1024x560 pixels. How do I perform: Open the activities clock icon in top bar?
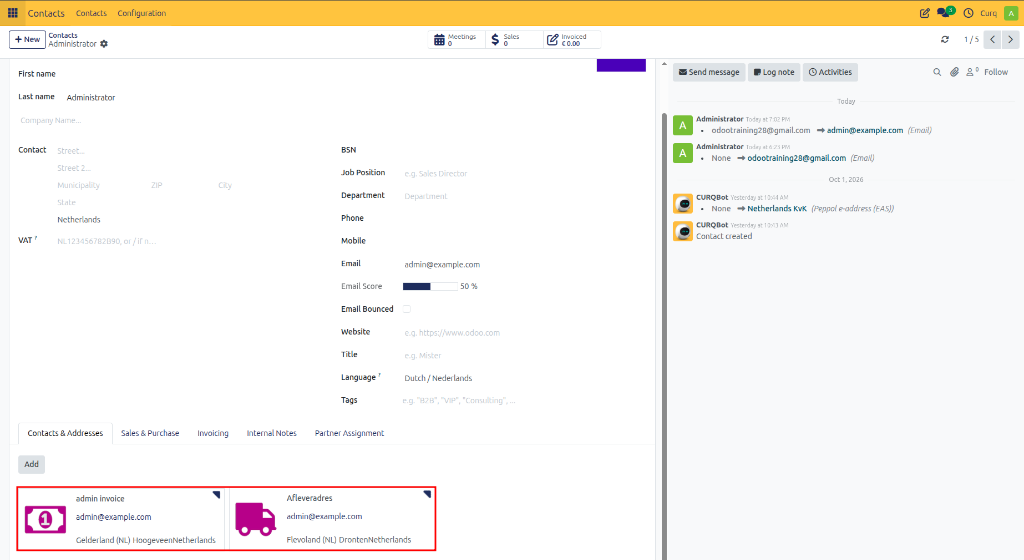tap(968, 13)
